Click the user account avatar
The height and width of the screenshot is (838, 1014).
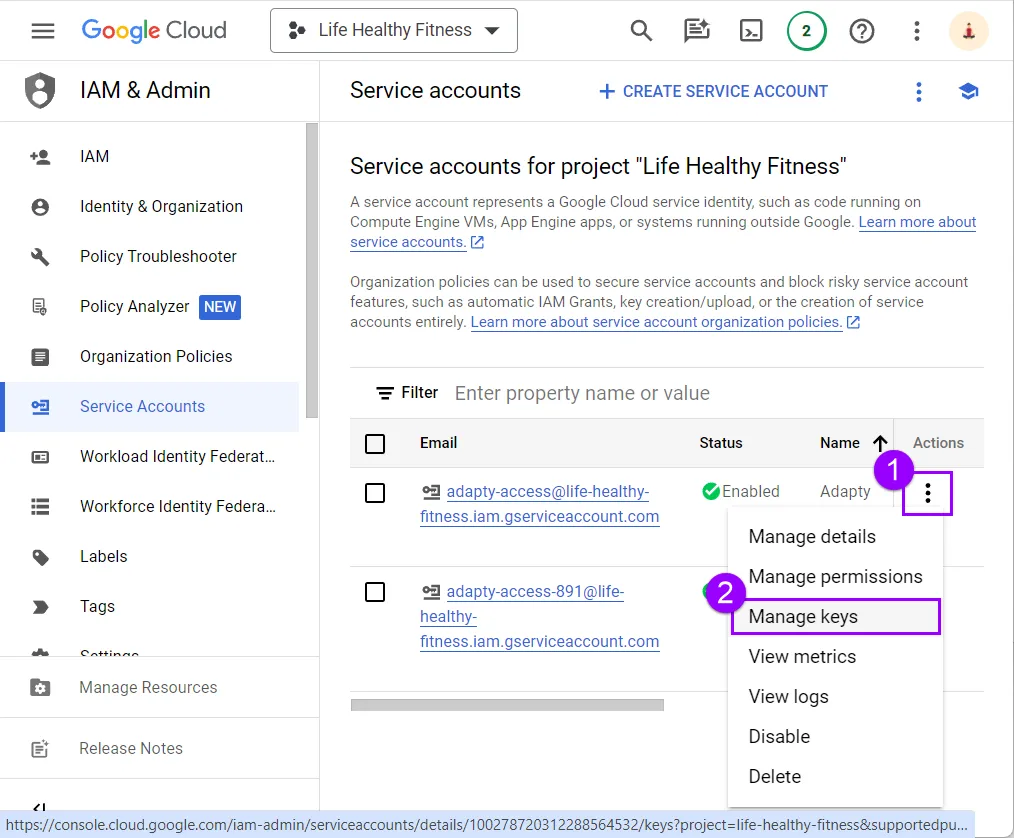(x=968, y=31)
